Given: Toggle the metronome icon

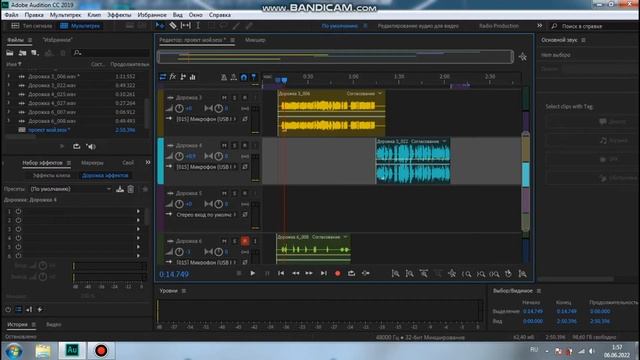Looking at the screenshot, I should point(224,77).
